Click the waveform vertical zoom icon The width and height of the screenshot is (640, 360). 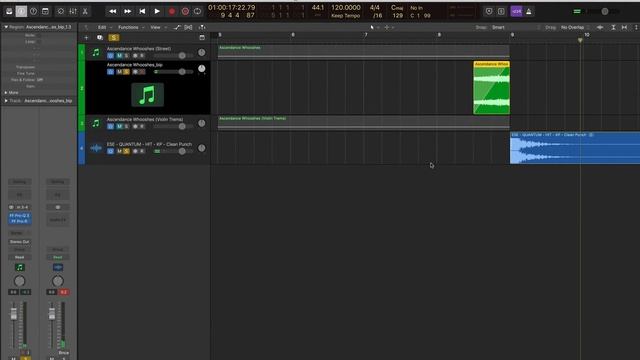tap(600, 27)
